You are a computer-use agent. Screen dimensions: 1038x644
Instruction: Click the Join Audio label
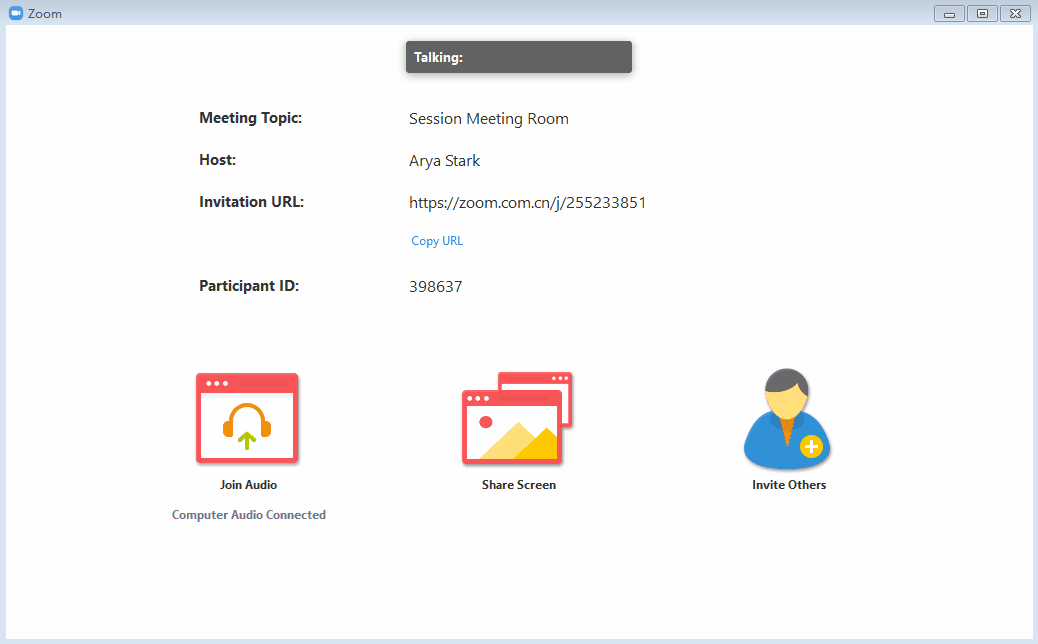(248, 485)
